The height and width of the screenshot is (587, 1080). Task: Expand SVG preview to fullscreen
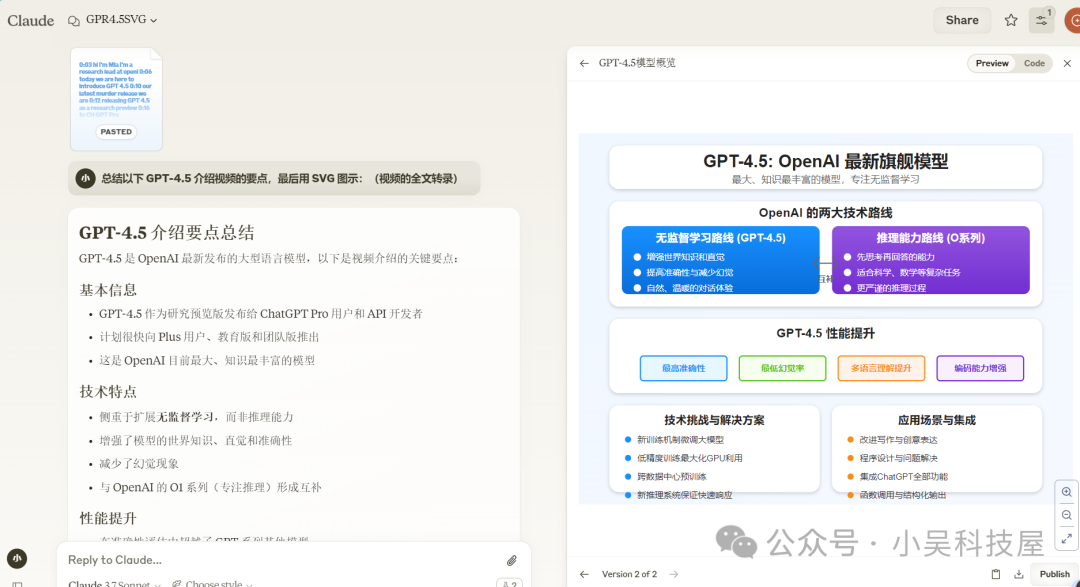[1066, 539]
